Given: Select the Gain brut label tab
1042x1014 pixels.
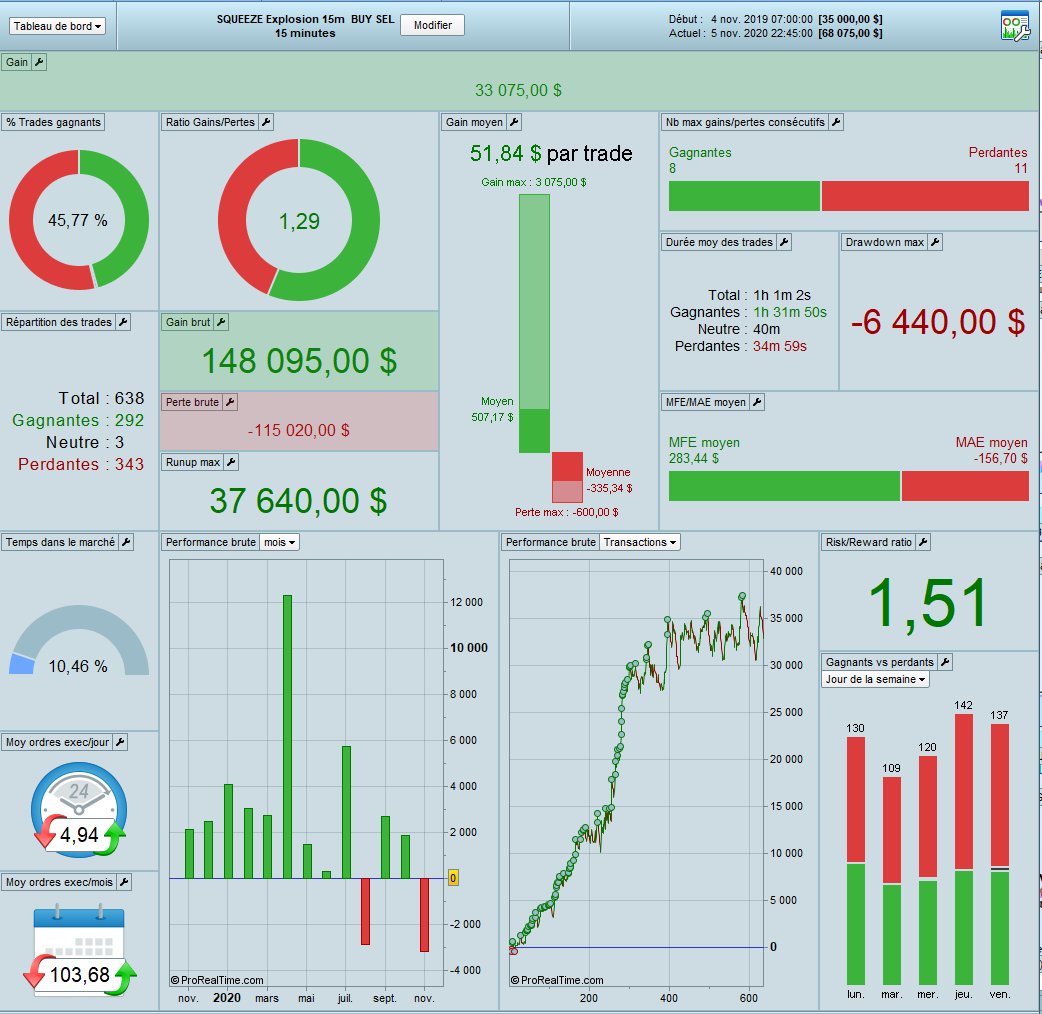Looking at the screenshot, I should click(188, 322).
